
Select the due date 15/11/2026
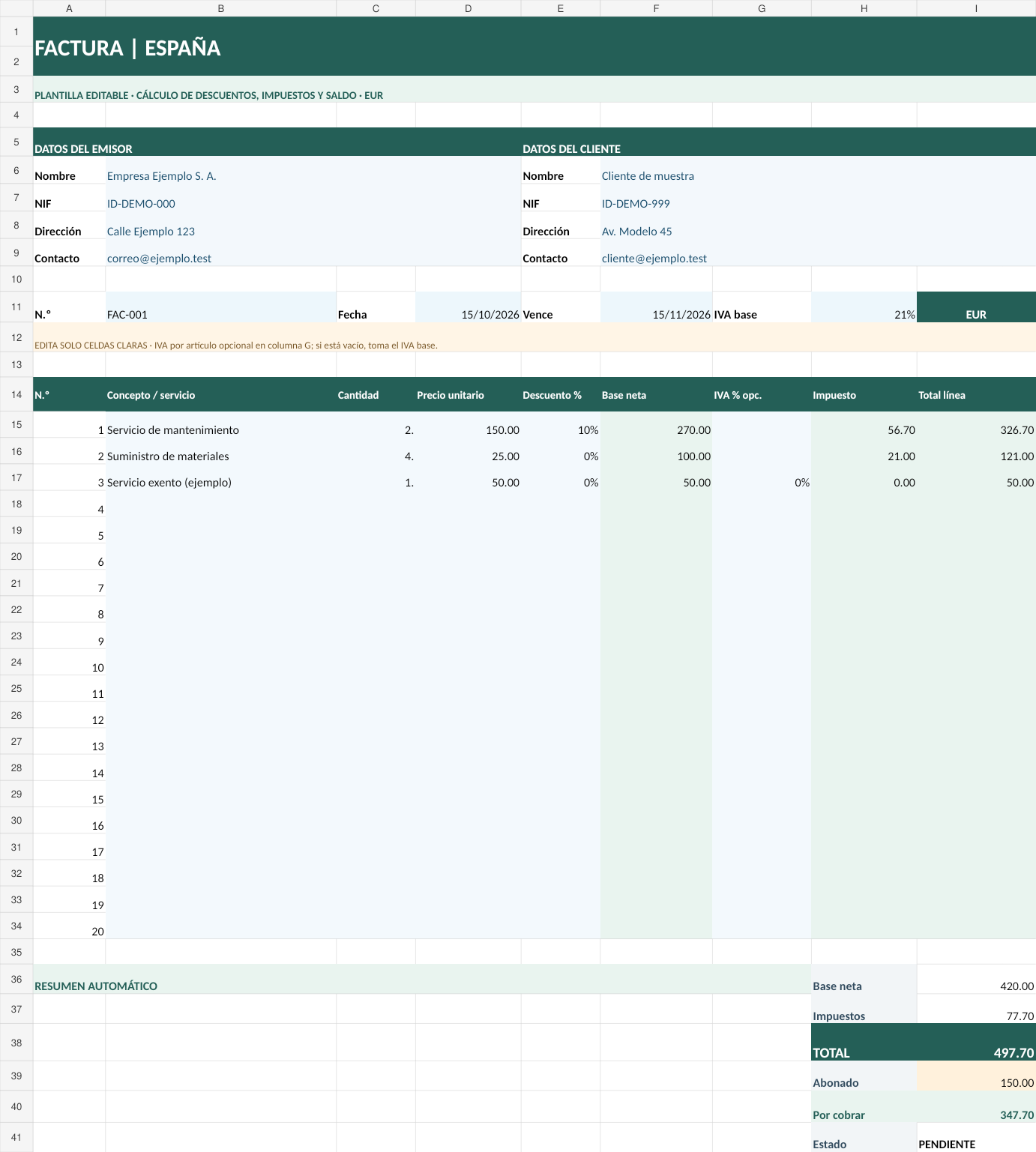(657, 307)
